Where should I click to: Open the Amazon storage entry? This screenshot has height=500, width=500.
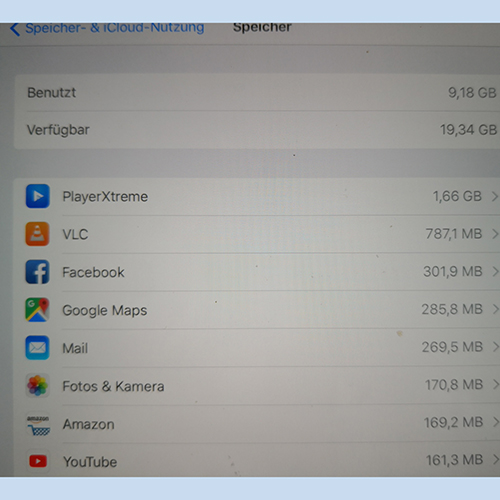(x=257, y=424)
